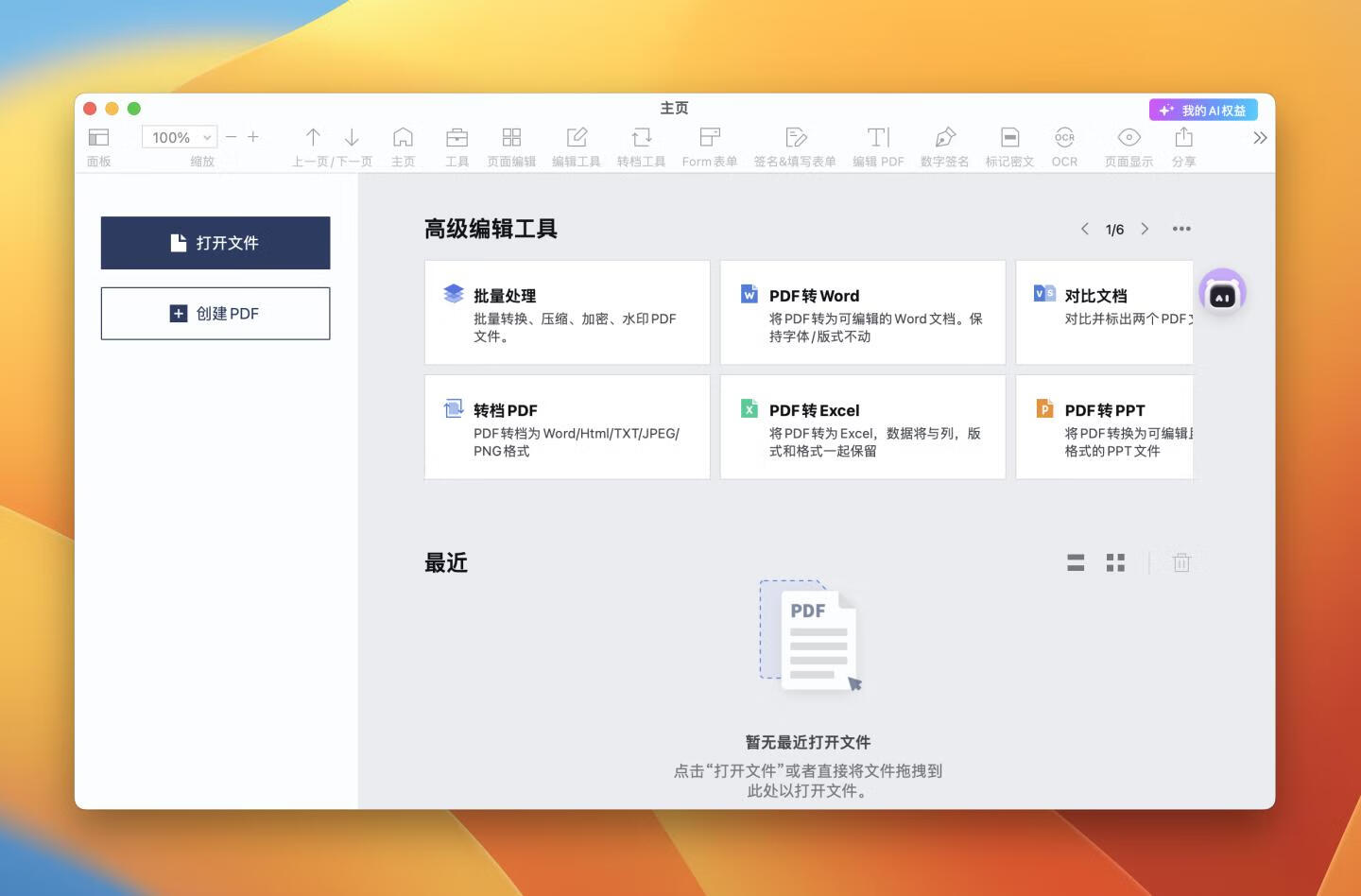The width and height of the screenshot is (1361, 896).
Task: Go to next page with down arrow
Action: [352, 137]
